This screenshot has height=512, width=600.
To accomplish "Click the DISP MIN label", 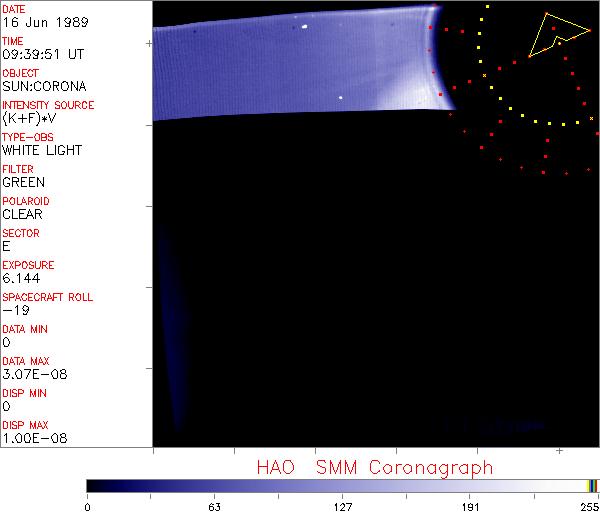I will [24, 393].
